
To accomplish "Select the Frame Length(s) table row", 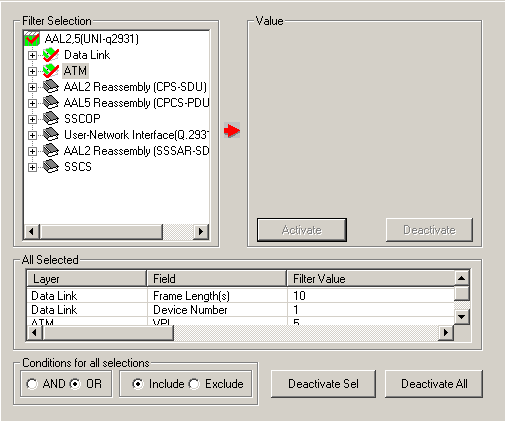I will (240, 296).
